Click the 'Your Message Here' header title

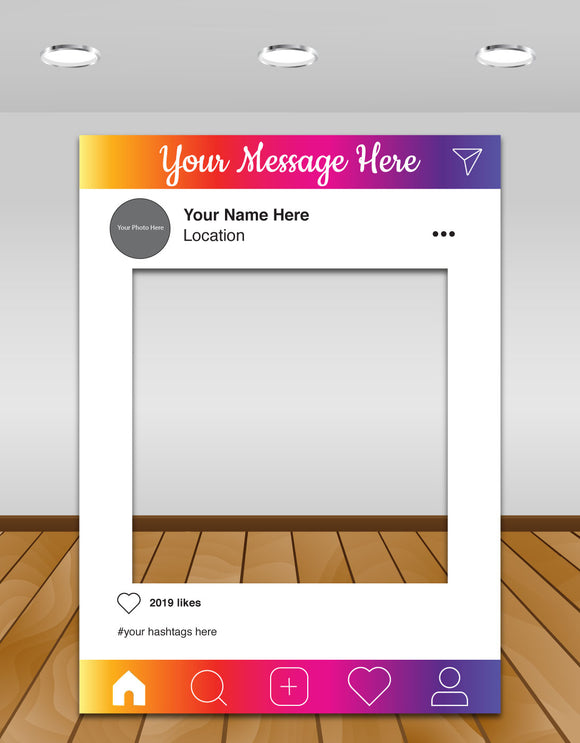[290, 163]
